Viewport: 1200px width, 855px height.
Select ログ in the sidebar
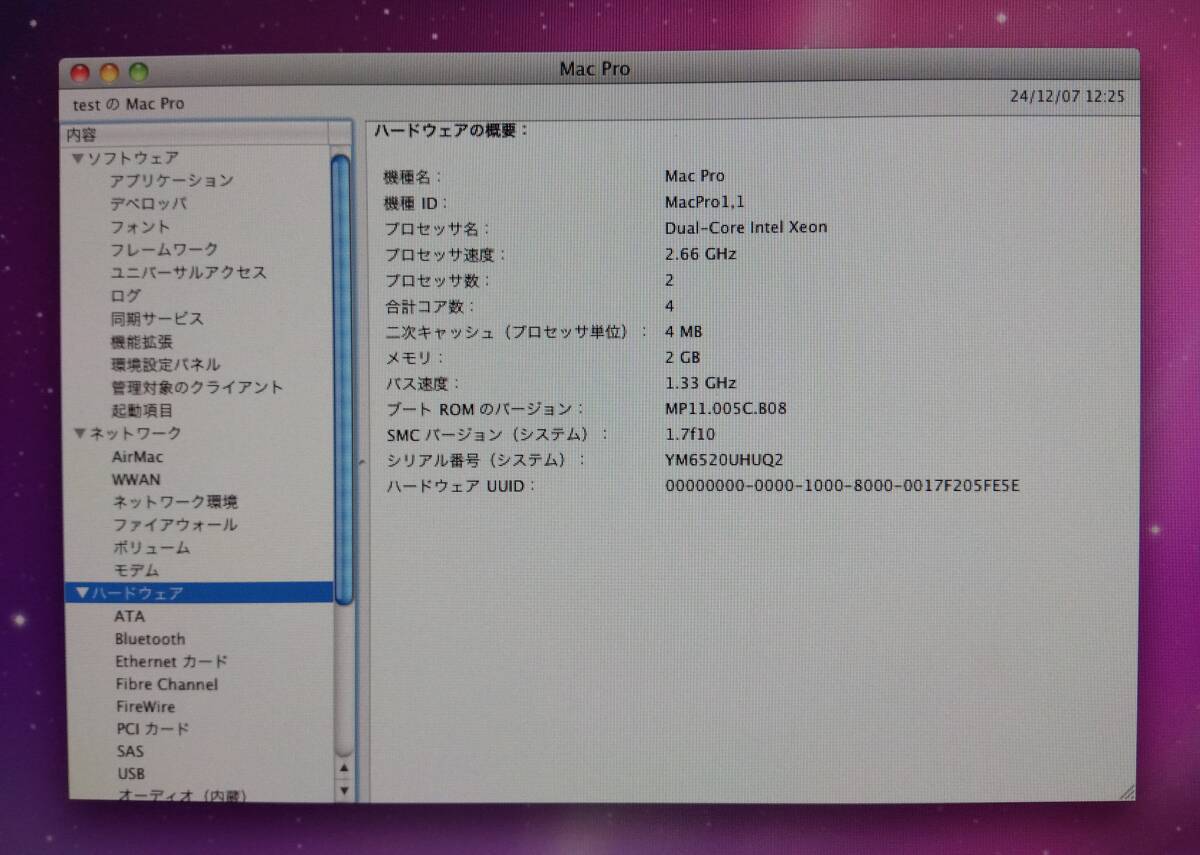click(x=126, y=296)
